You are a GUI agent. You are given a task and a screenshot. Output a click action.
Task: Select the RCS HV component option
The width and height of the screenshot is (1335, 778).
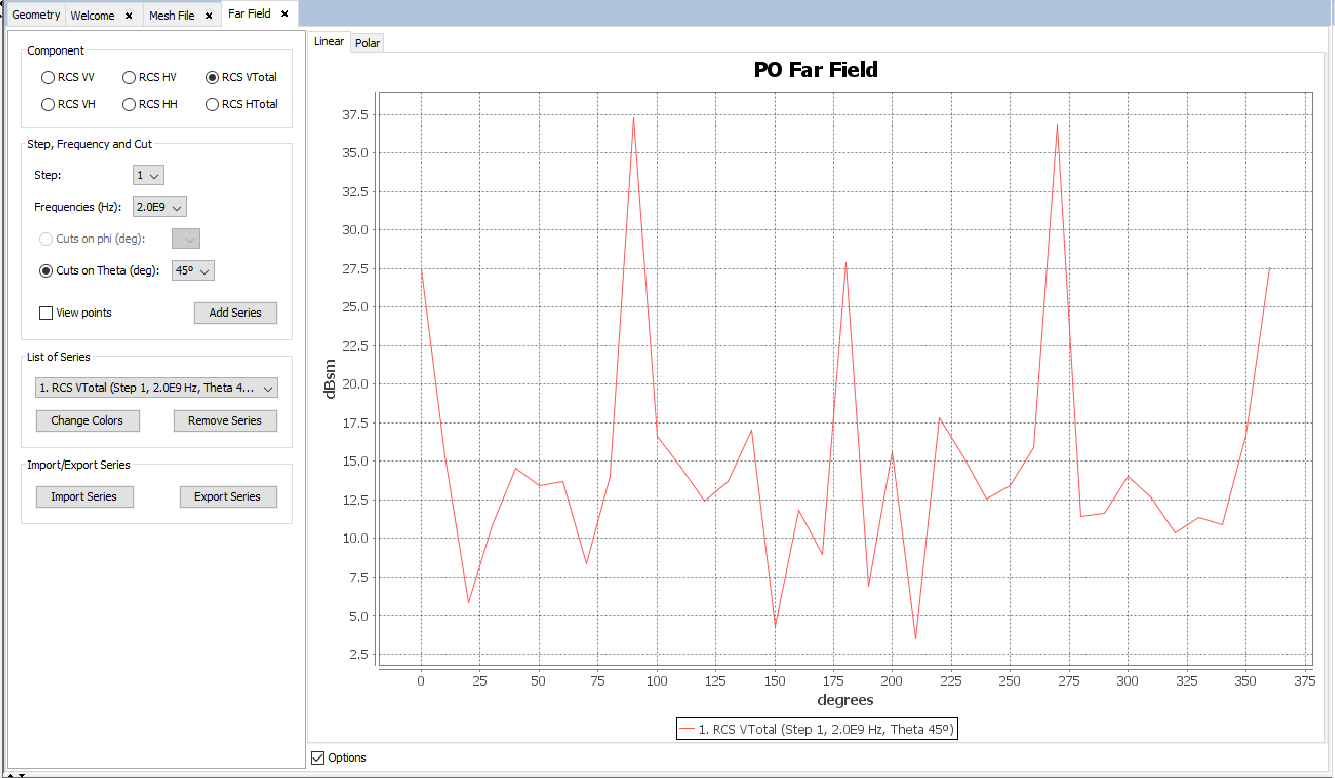(129, 77)
